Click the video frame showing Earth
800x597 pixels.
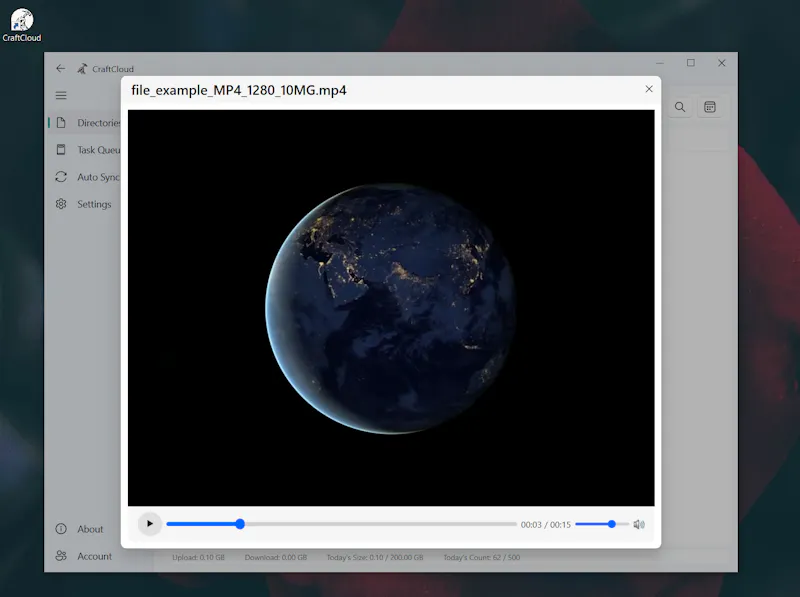pos(391,308)
